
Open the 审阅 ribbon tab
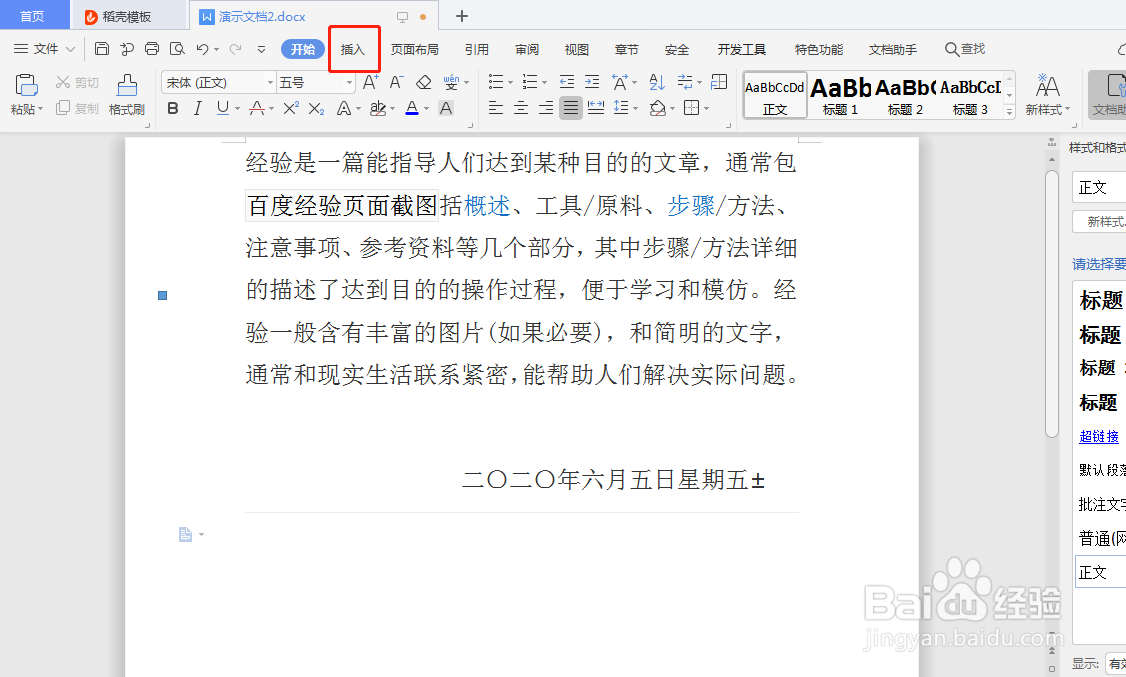pyautogui.click(x=525, y=48)
